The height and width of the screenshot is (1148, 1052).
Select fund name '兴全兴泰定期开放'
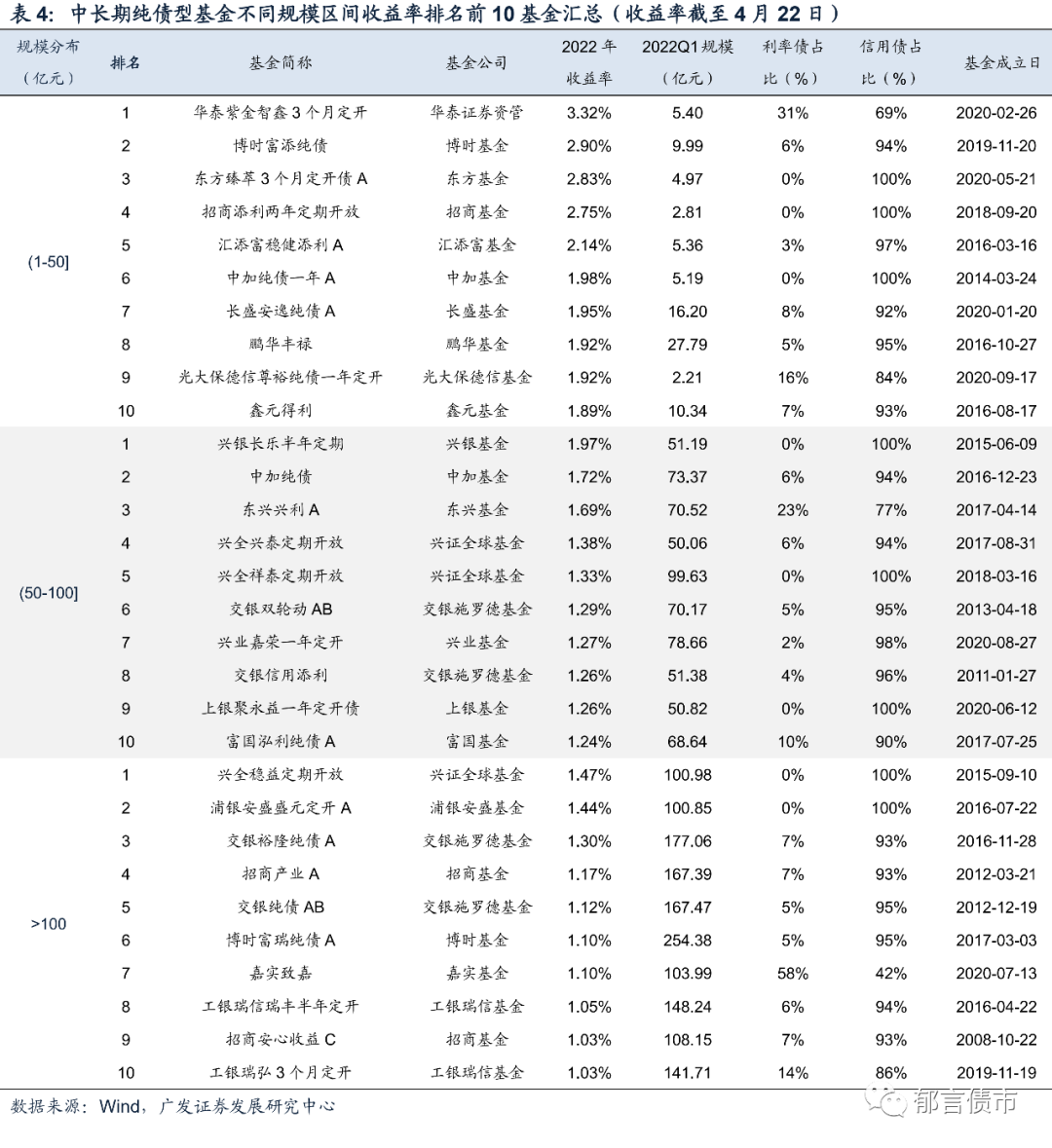point(281,543)
